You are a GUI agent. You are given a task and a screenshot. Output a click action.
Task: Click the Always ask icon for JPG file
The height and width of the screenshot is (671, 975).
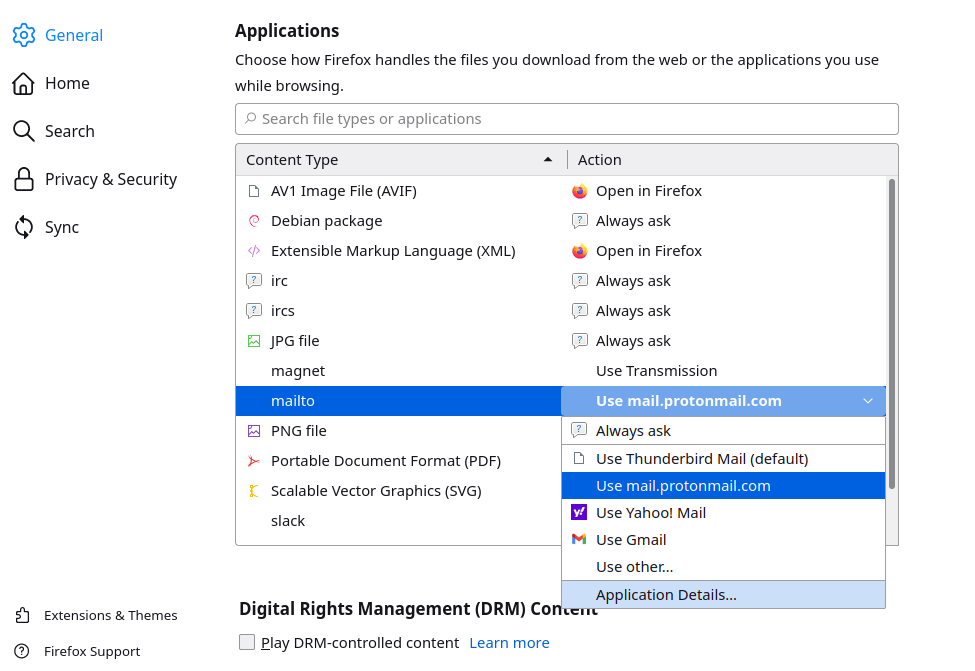coord(580,341)
